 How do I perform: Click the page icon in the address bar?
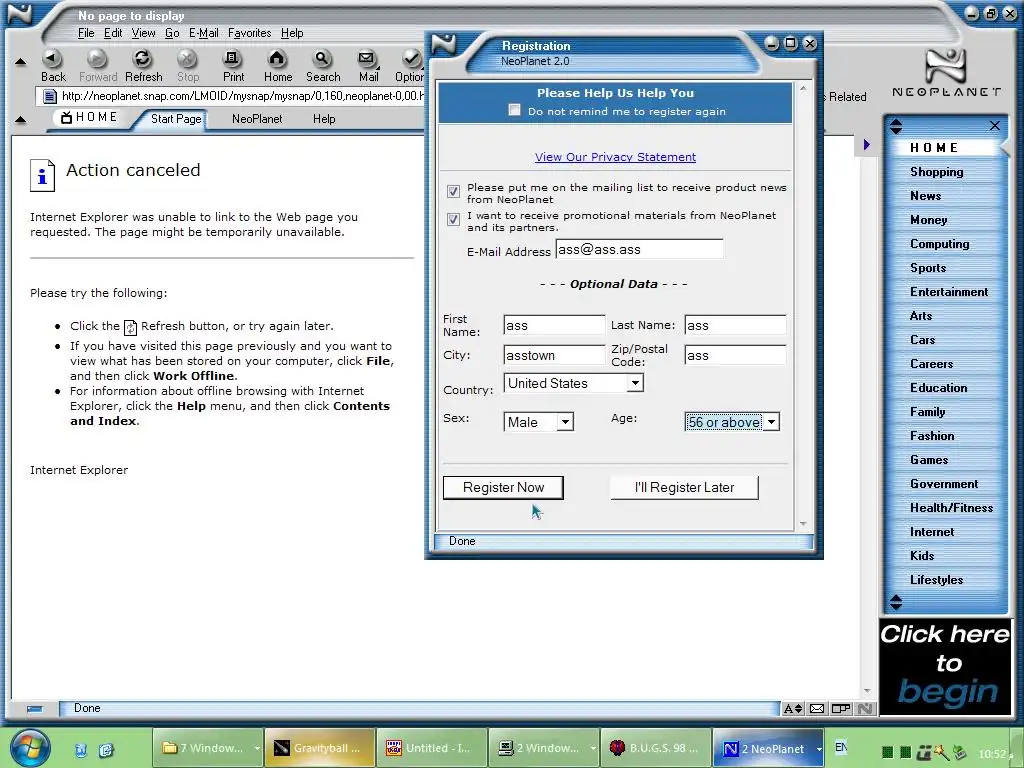pos(50,97)
